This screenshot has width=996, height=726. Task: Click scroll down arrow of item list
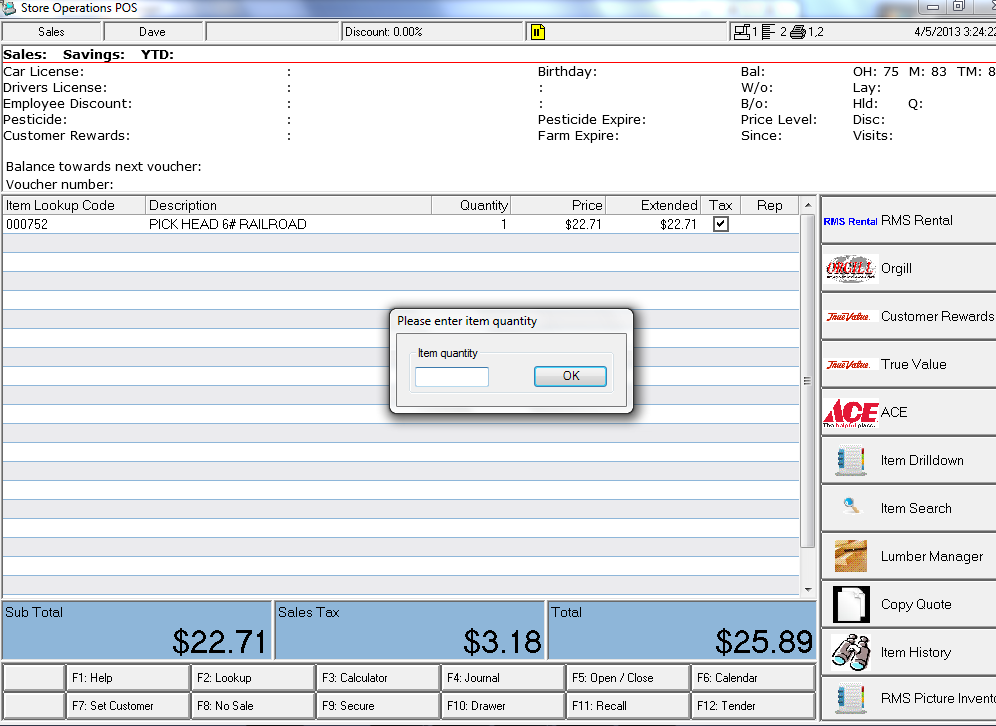[807, 589]
